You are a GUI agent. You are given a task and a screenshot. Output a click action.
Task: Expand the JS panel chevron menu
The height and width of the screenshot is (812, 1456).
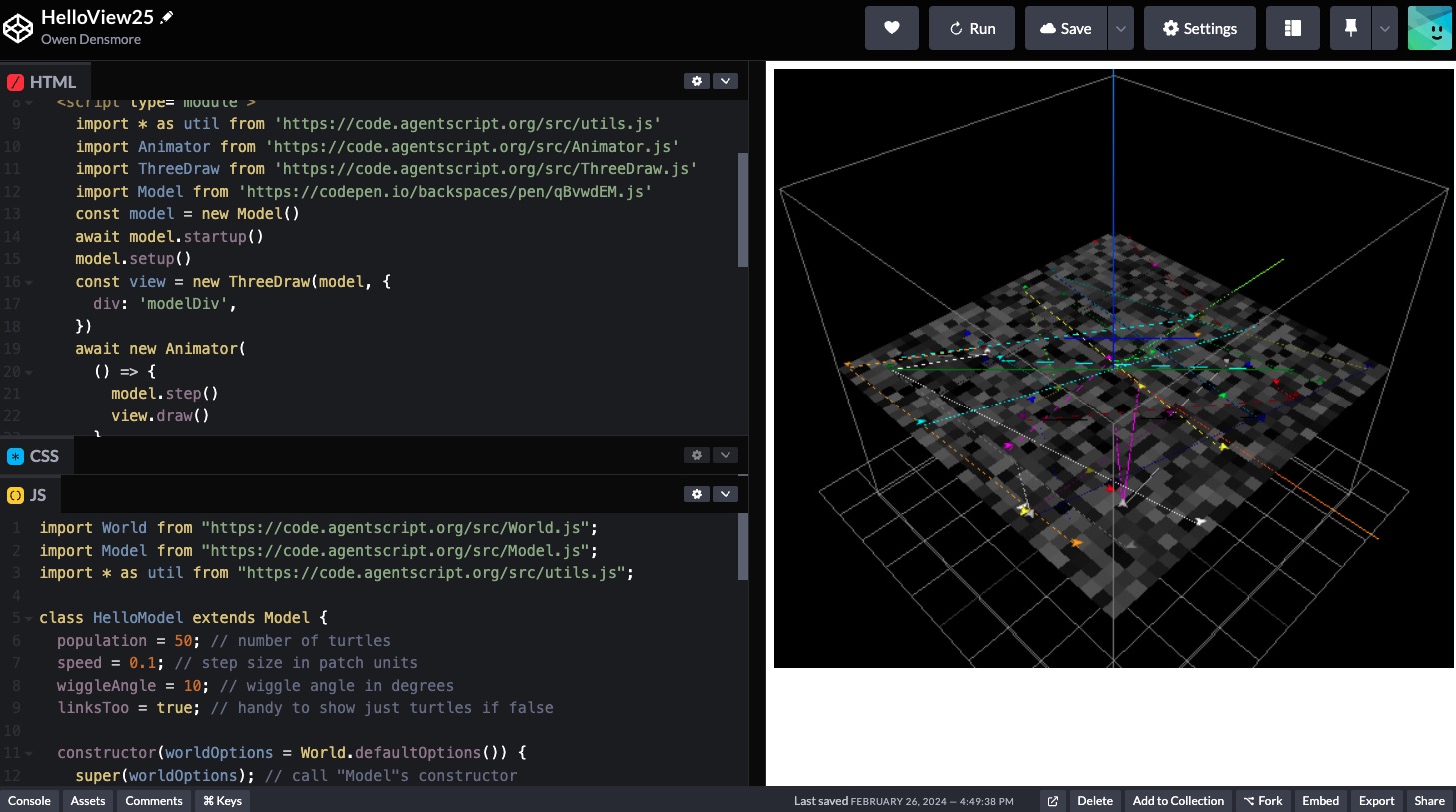[726, 494]
